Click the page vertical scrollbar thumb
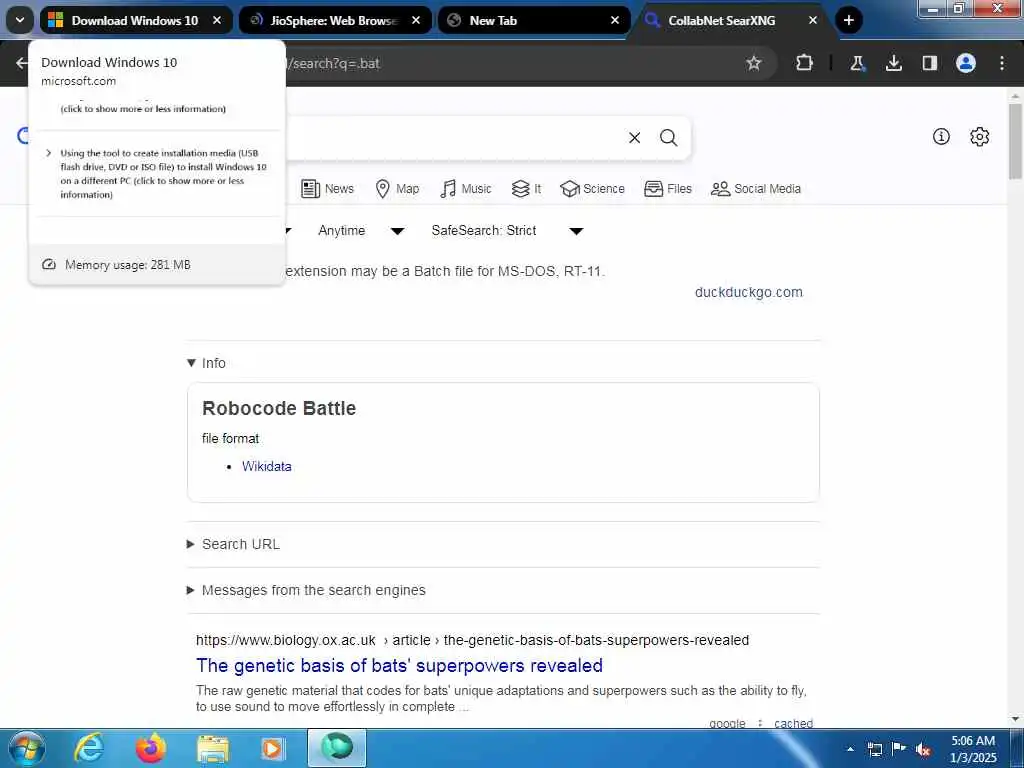The height and width of the screenshot is (768, 1024). [1015, 140]
